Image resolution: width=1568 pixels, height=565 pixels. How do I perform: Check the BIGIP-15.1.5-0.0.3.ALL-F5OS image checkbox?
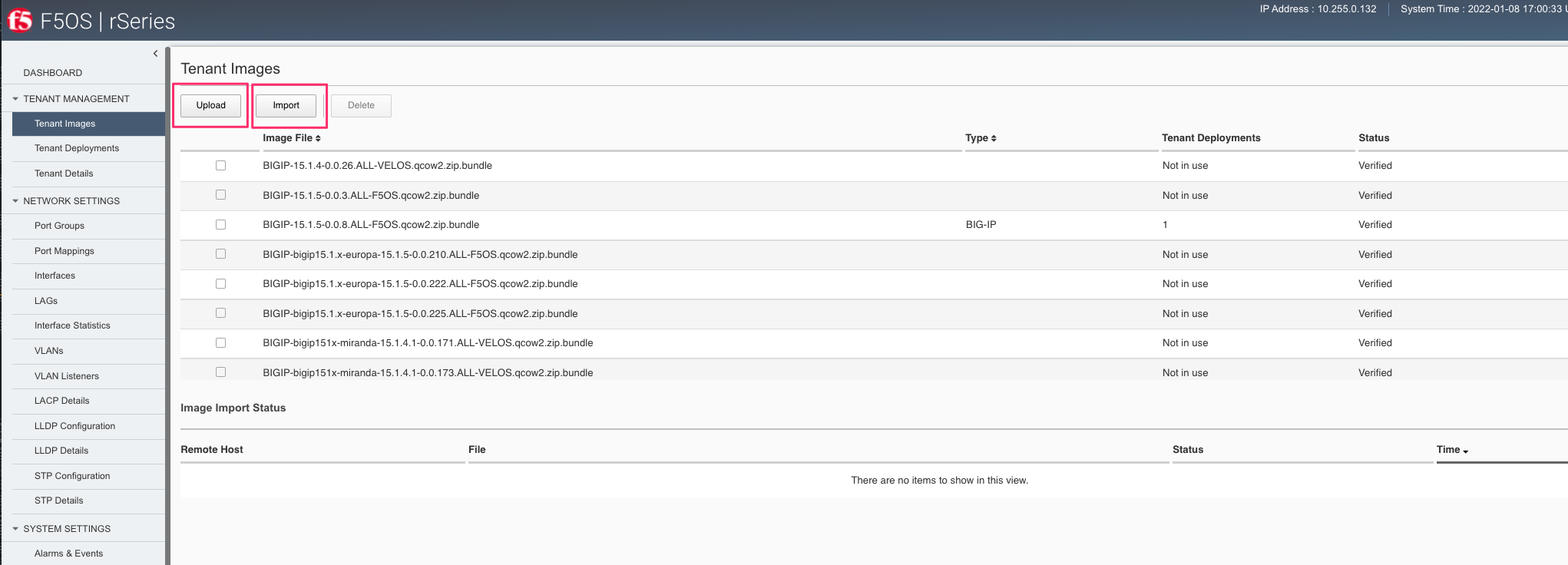tap(221, 195)
